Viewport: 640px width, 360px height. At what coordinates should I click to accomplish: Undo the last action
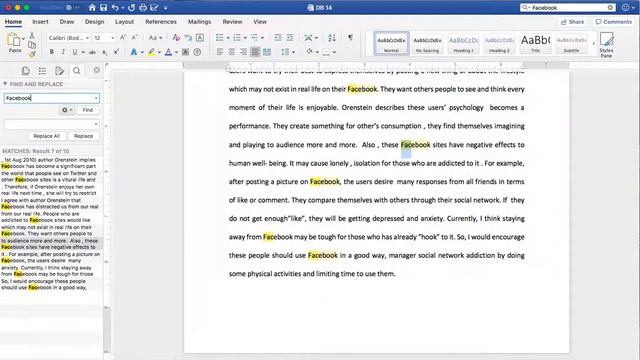click(x=116, y=7)
